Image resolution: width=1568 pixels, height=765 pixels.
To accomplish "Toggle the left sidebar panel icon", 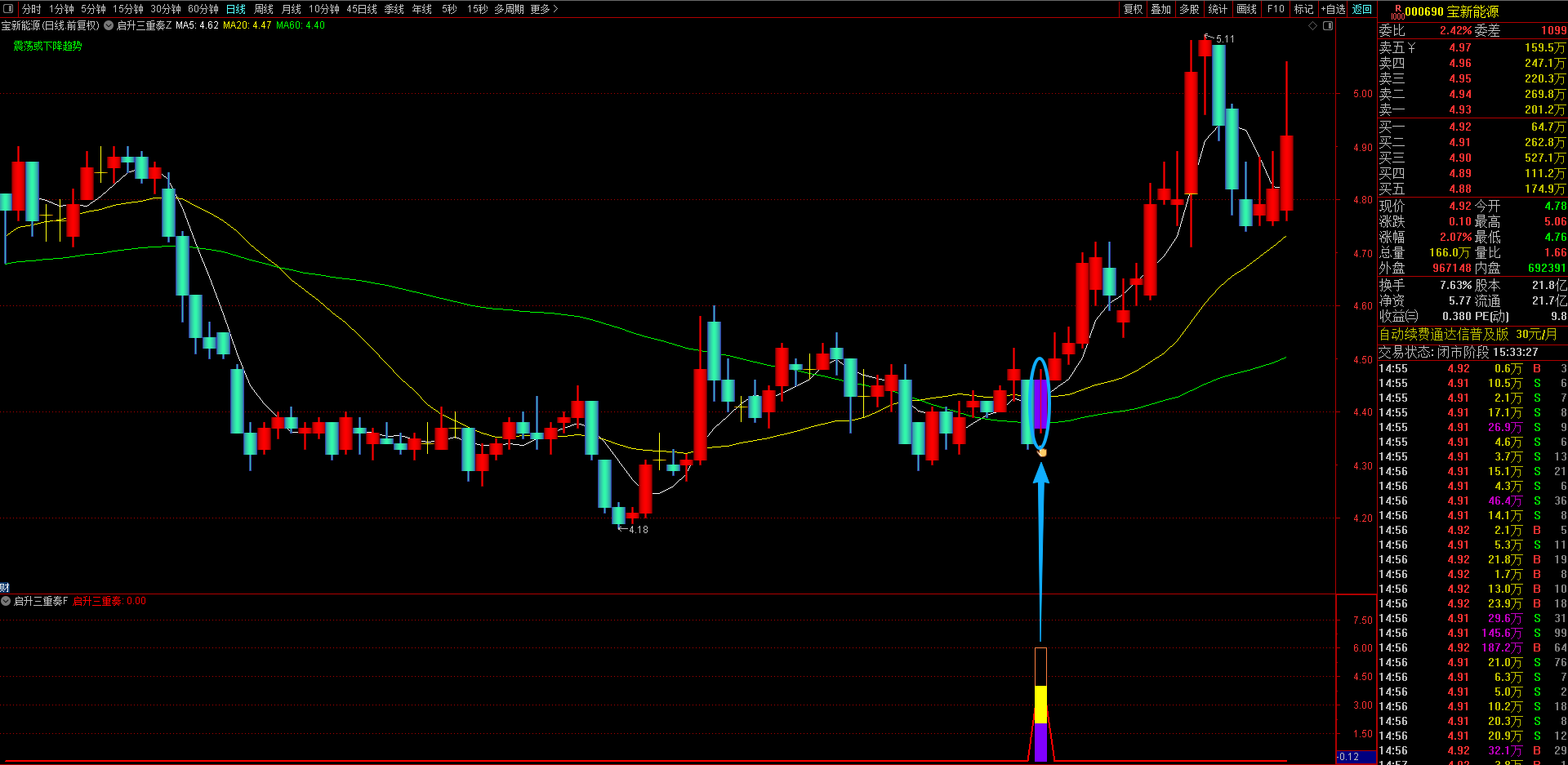I will [x=9, y=9].
